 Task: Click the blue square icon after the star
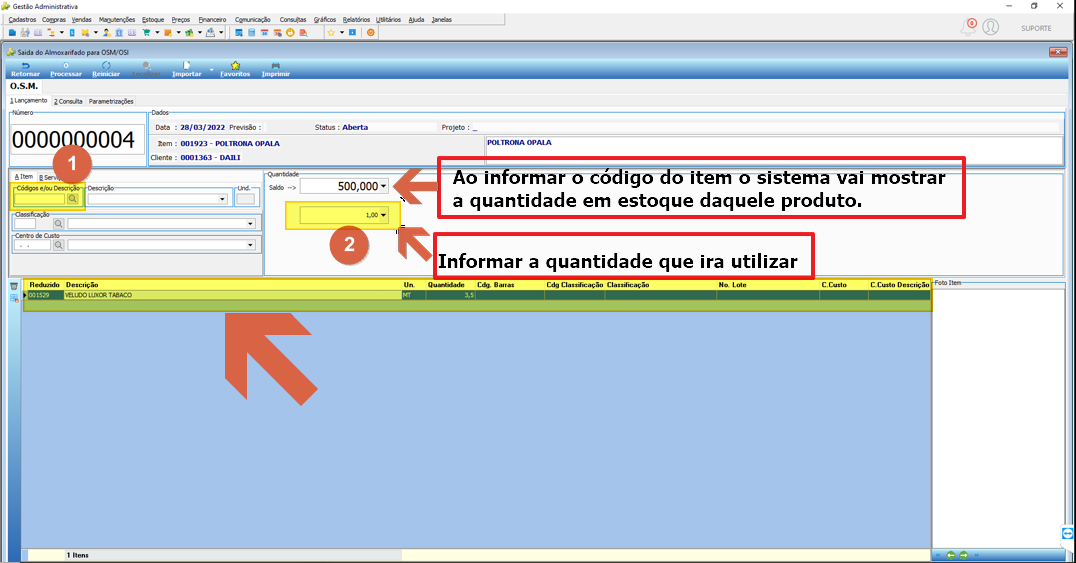[x=352, y=32]
